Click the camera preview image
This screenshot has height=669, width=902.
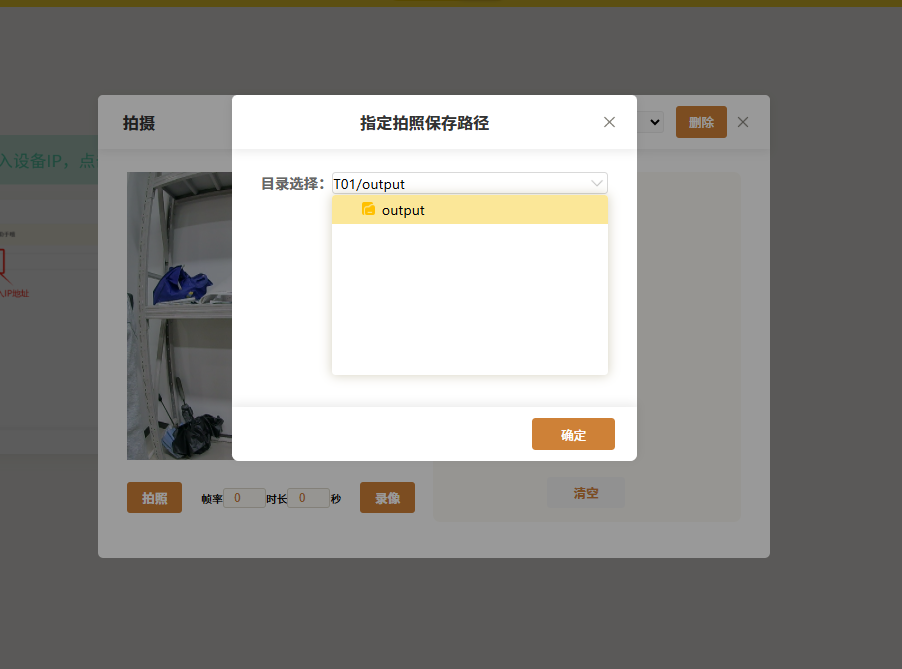(180, 315)
